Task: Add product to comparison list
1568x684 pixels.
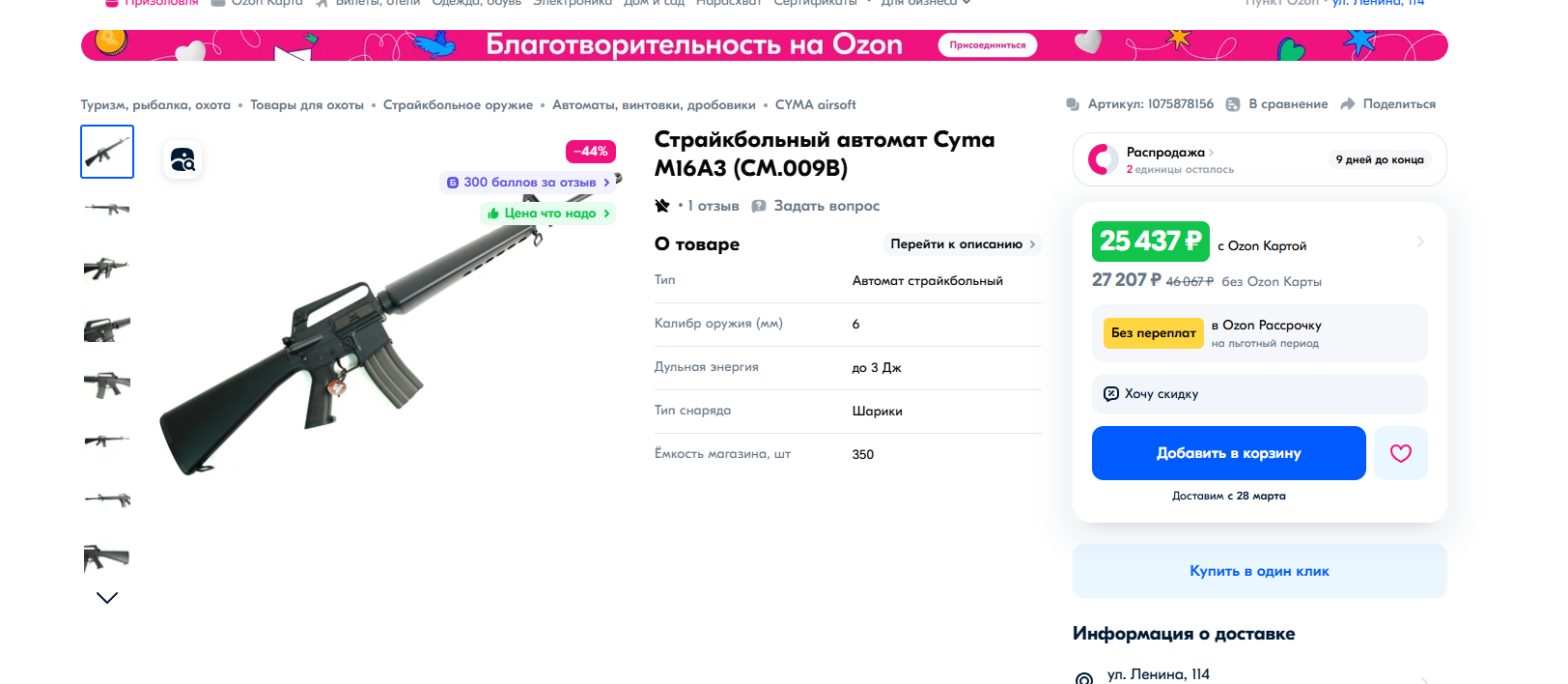Action: 1233,103
